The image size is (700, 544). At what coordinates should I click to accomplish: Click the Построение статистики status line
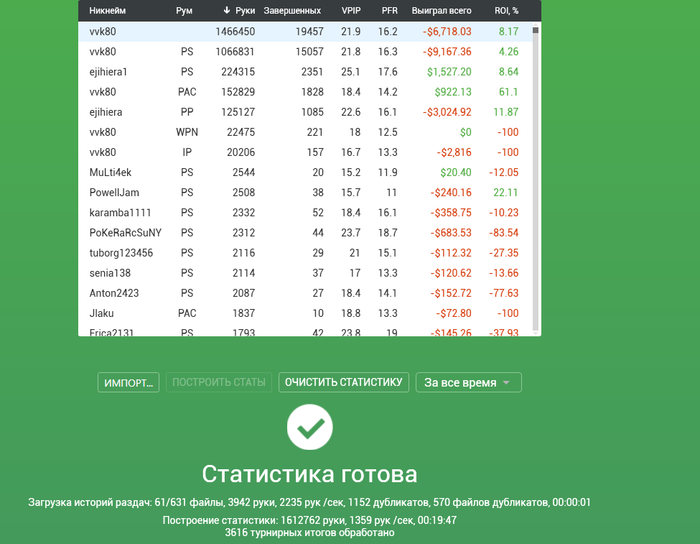309,520
